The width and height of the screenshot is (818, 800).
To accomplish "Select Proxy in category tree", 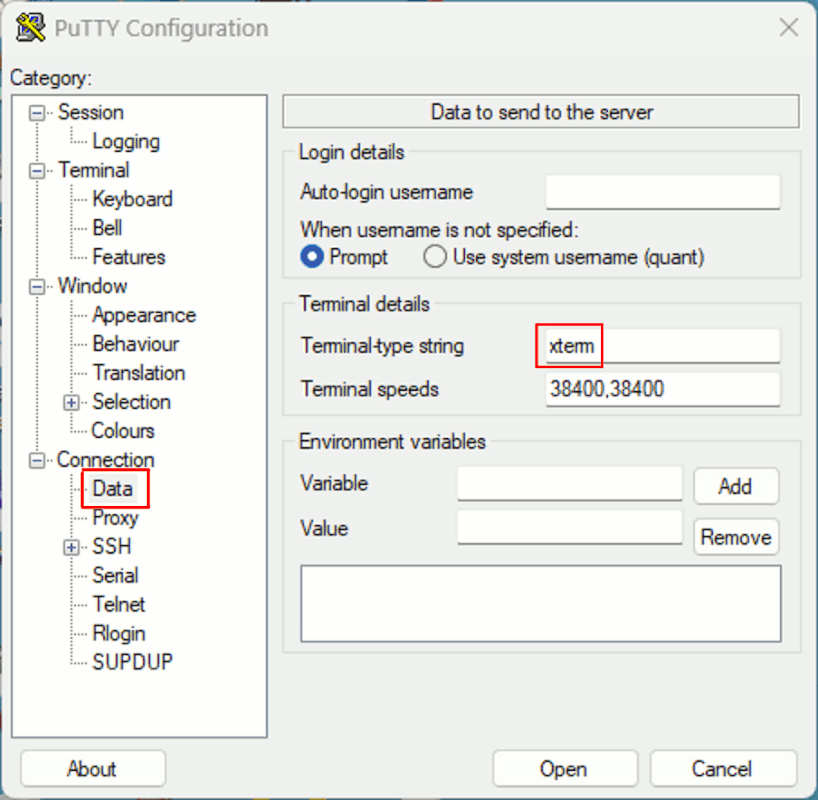I will click(x=115, y=518).
